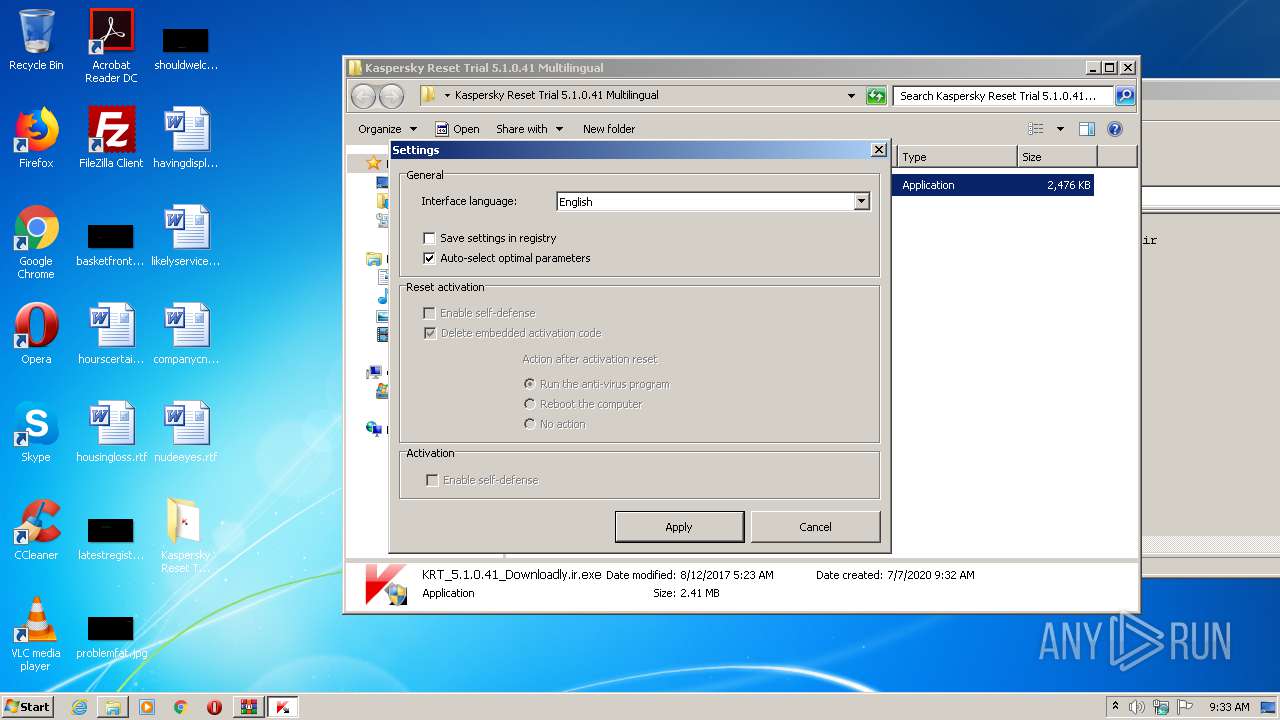
Task: Select the havingdispl... document on desktop
Action: pyautogui.click(x=186, y=138)
